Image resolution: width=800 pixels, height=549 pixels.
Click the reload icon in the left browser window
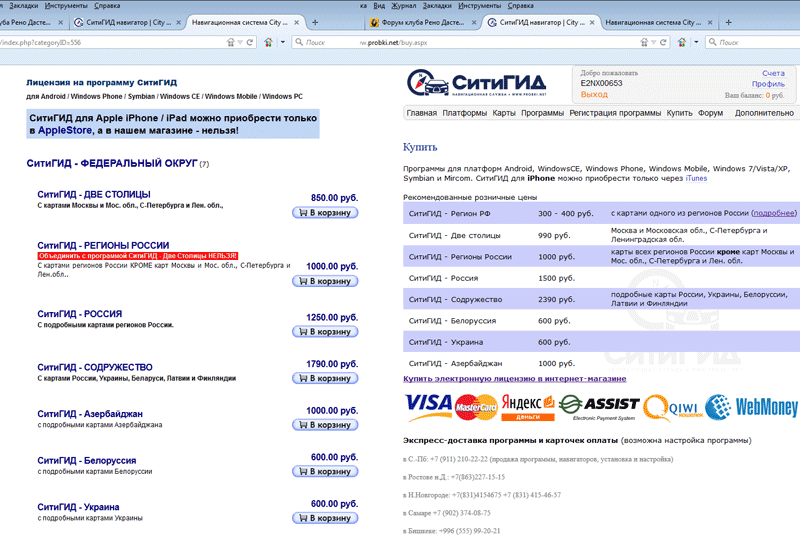[x=250, y=42]
